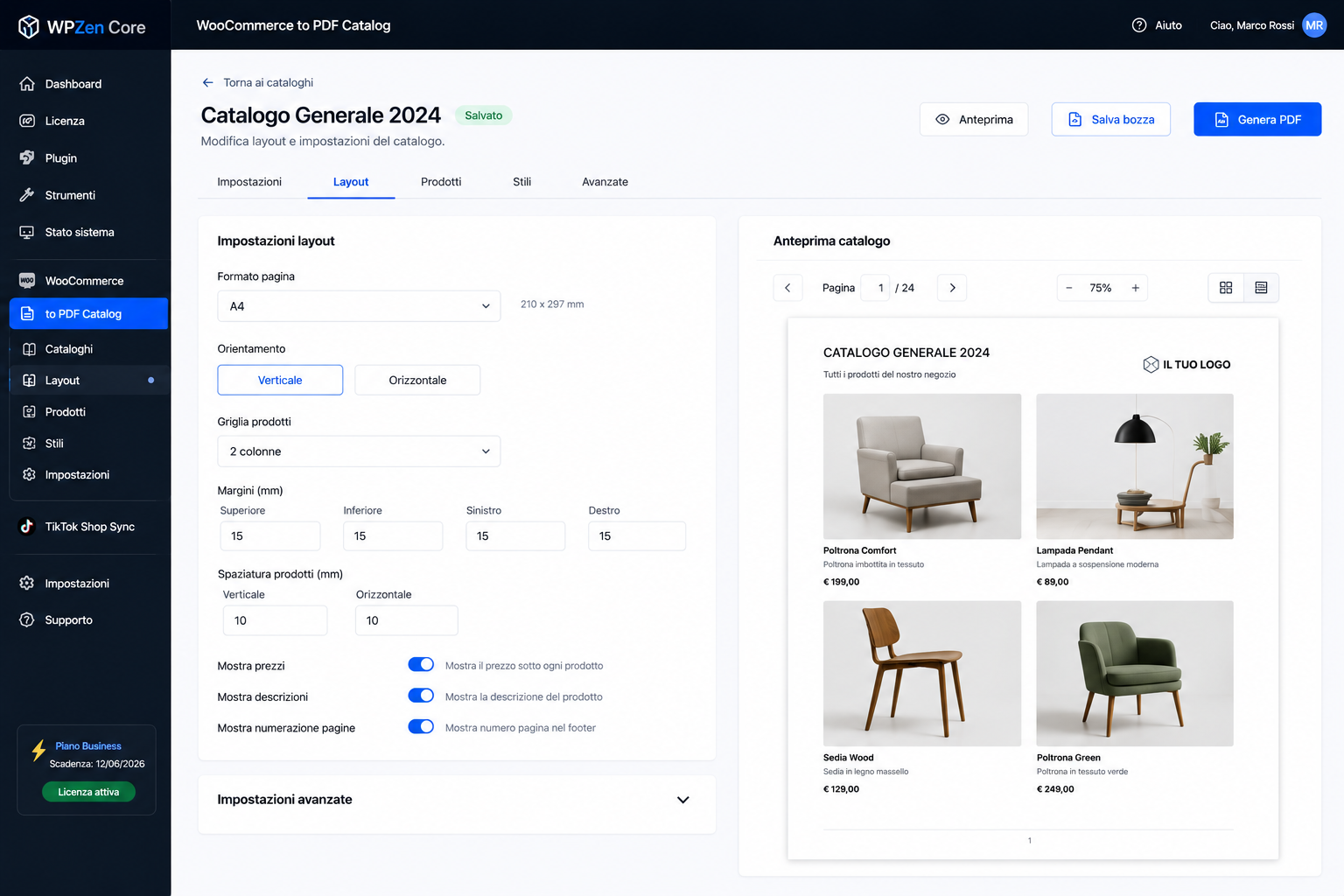
Task: Click the Superiore margin field
Action: pyautogui.click(x=270, y=535)
